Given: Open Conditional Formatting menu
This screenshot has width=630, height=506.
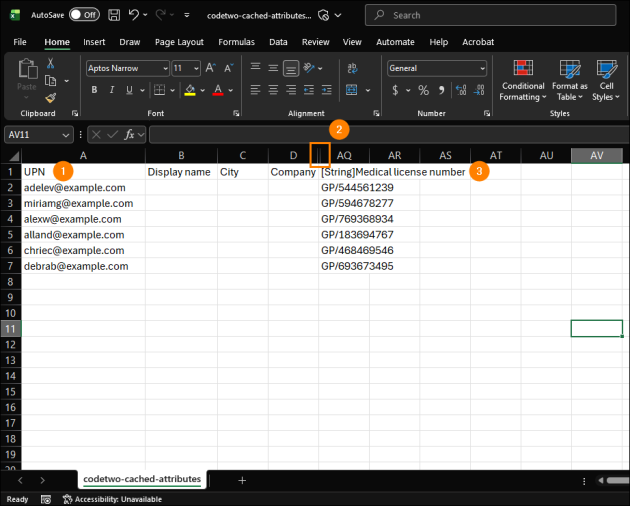Looking at the screenshot, I should 523,80.
